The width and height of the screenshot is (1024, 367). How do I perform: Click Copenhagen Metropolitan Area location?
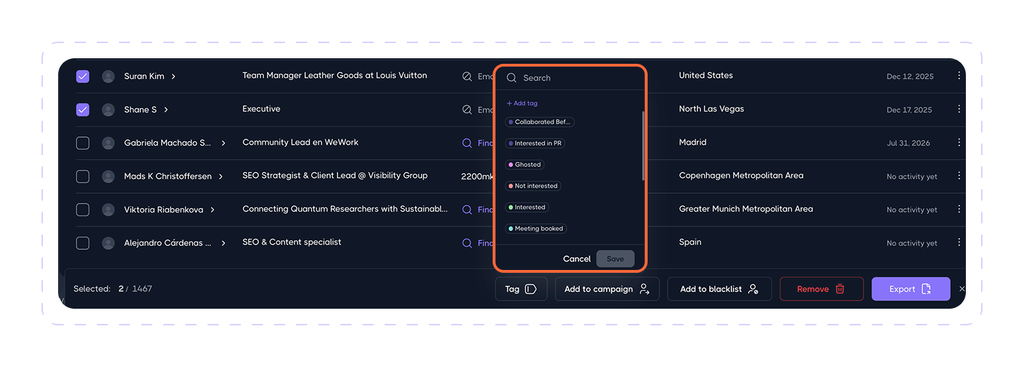741,176
